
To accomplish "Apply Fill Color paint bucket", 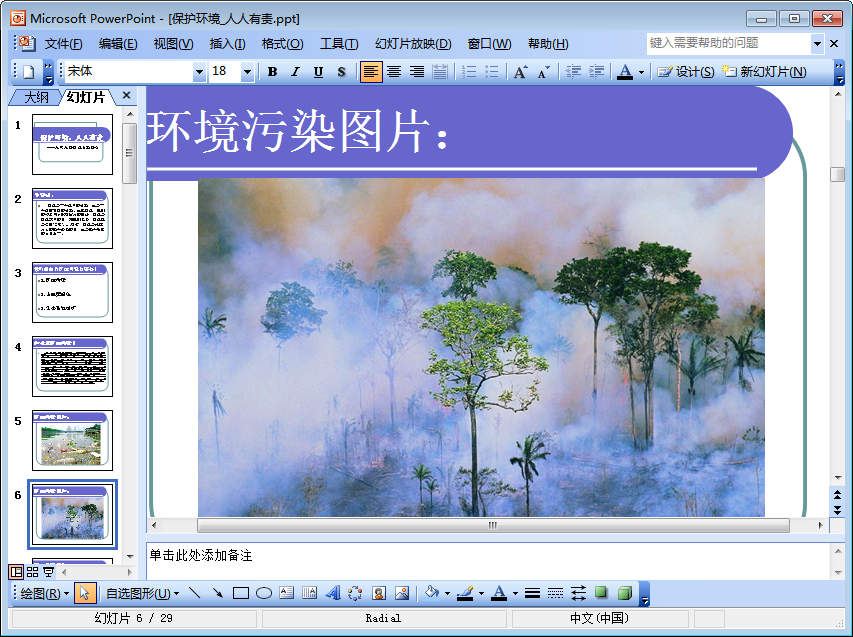I will (x=432, y=593).
